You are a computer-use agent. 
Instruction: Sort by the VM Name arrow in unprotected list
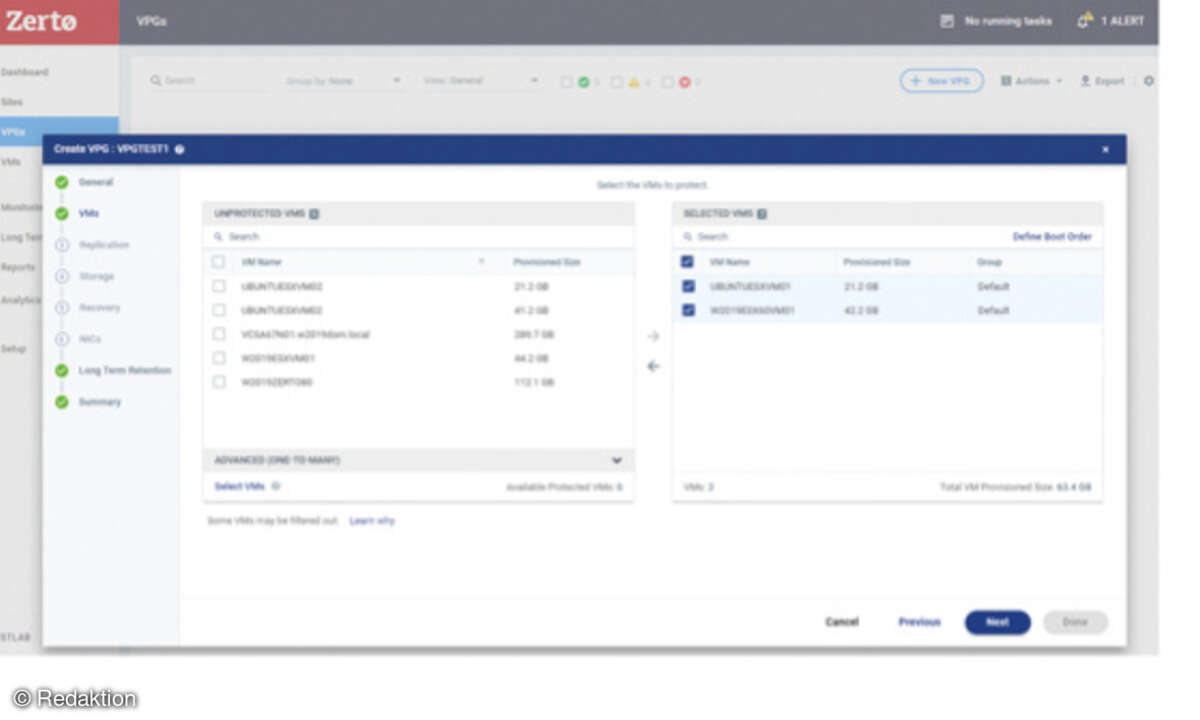[x=482, y=262]
